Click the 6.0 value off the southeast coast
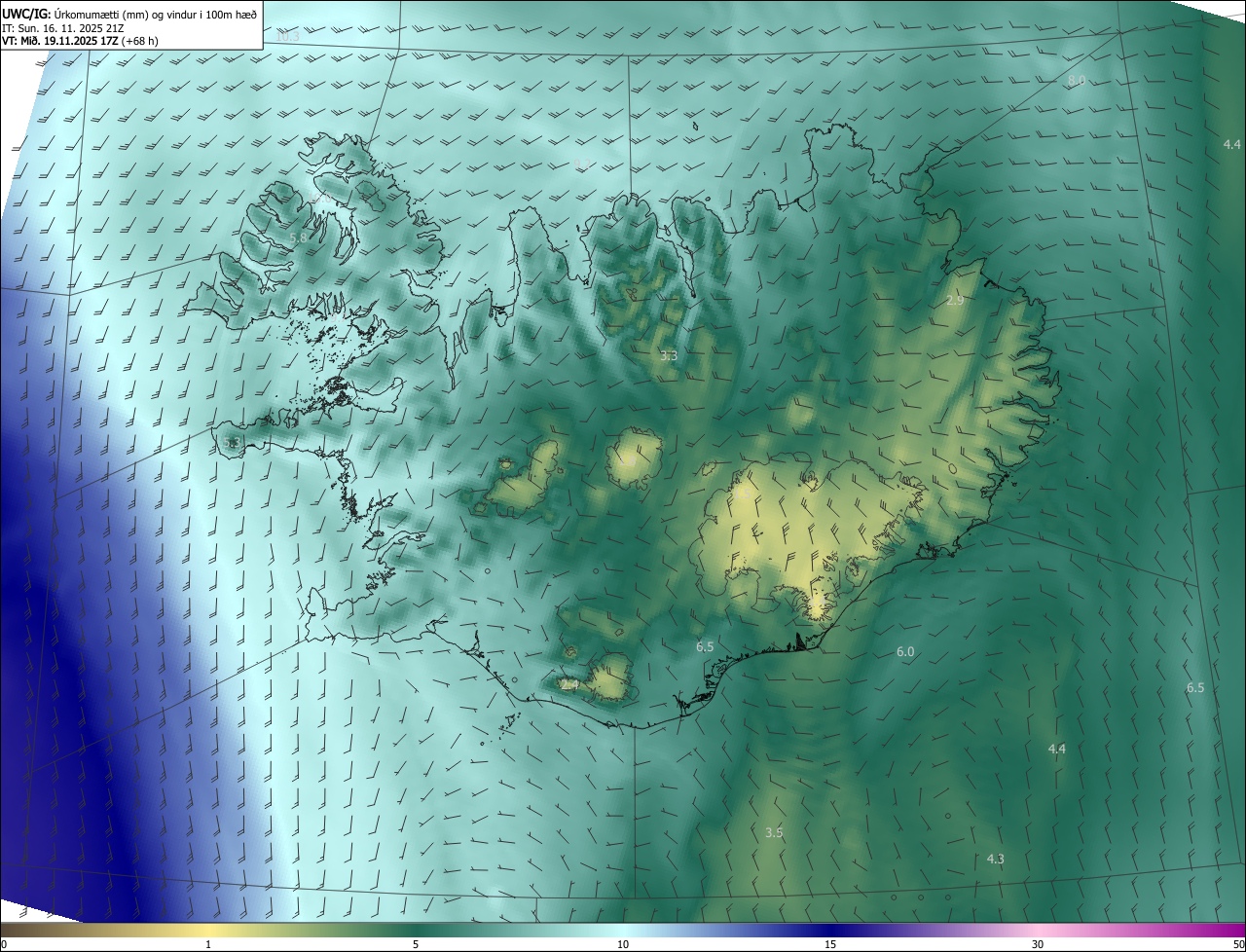 905,651
